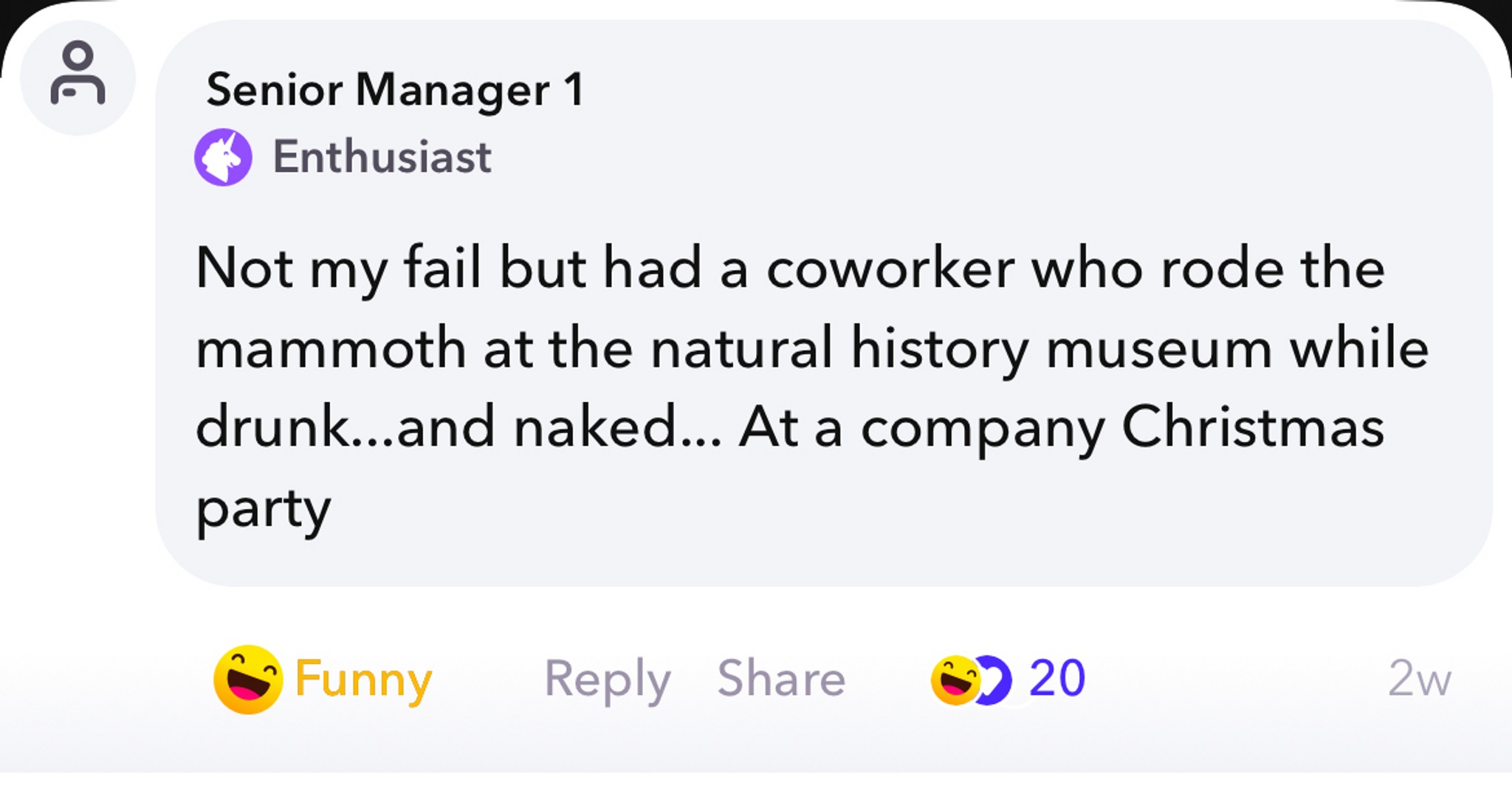
Task: Click the word "history" in the comment
Action: pos(939,349)
